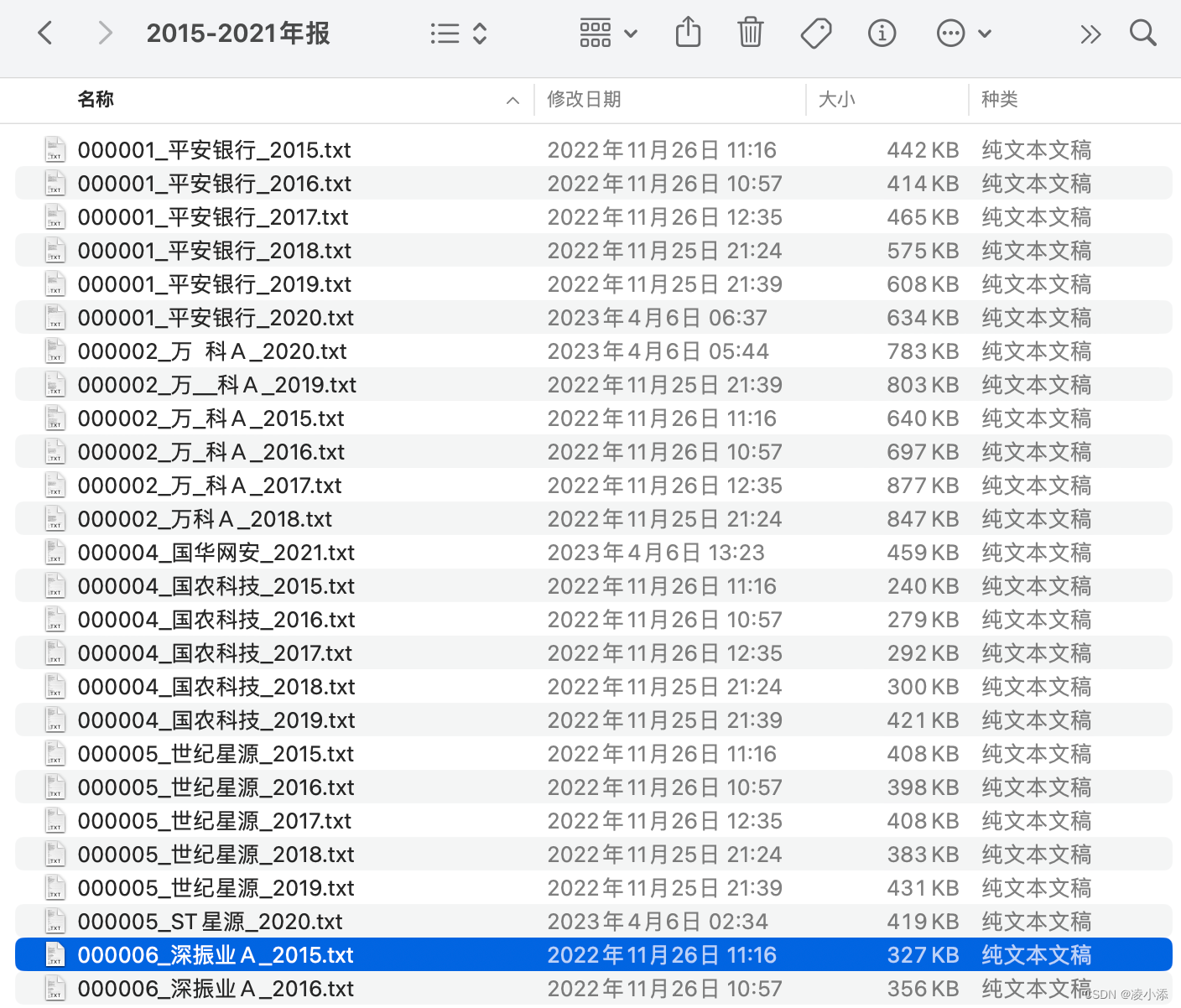
Task: Click the folder title 2015-2021年报
Action: 238,34
